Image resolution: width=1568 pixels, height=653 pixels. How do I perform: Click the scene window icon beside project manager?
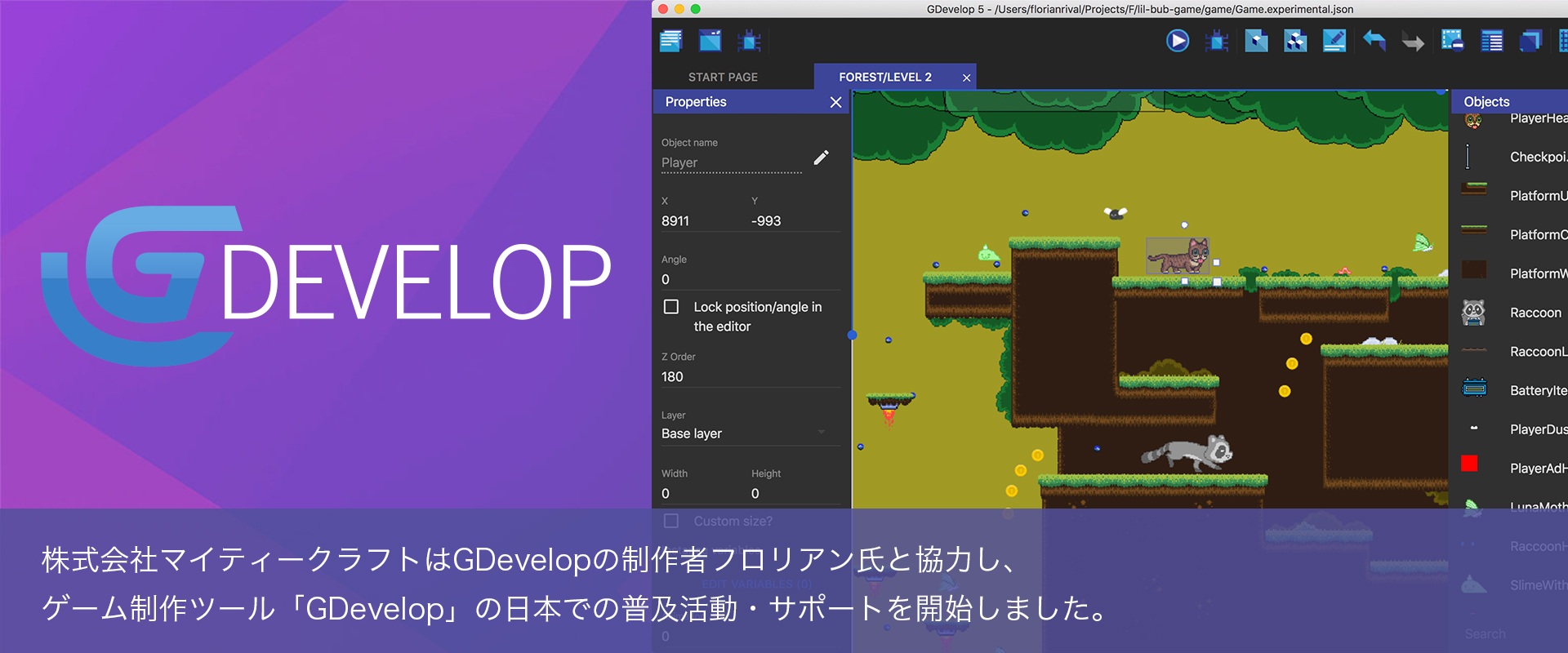pos(710,41)
